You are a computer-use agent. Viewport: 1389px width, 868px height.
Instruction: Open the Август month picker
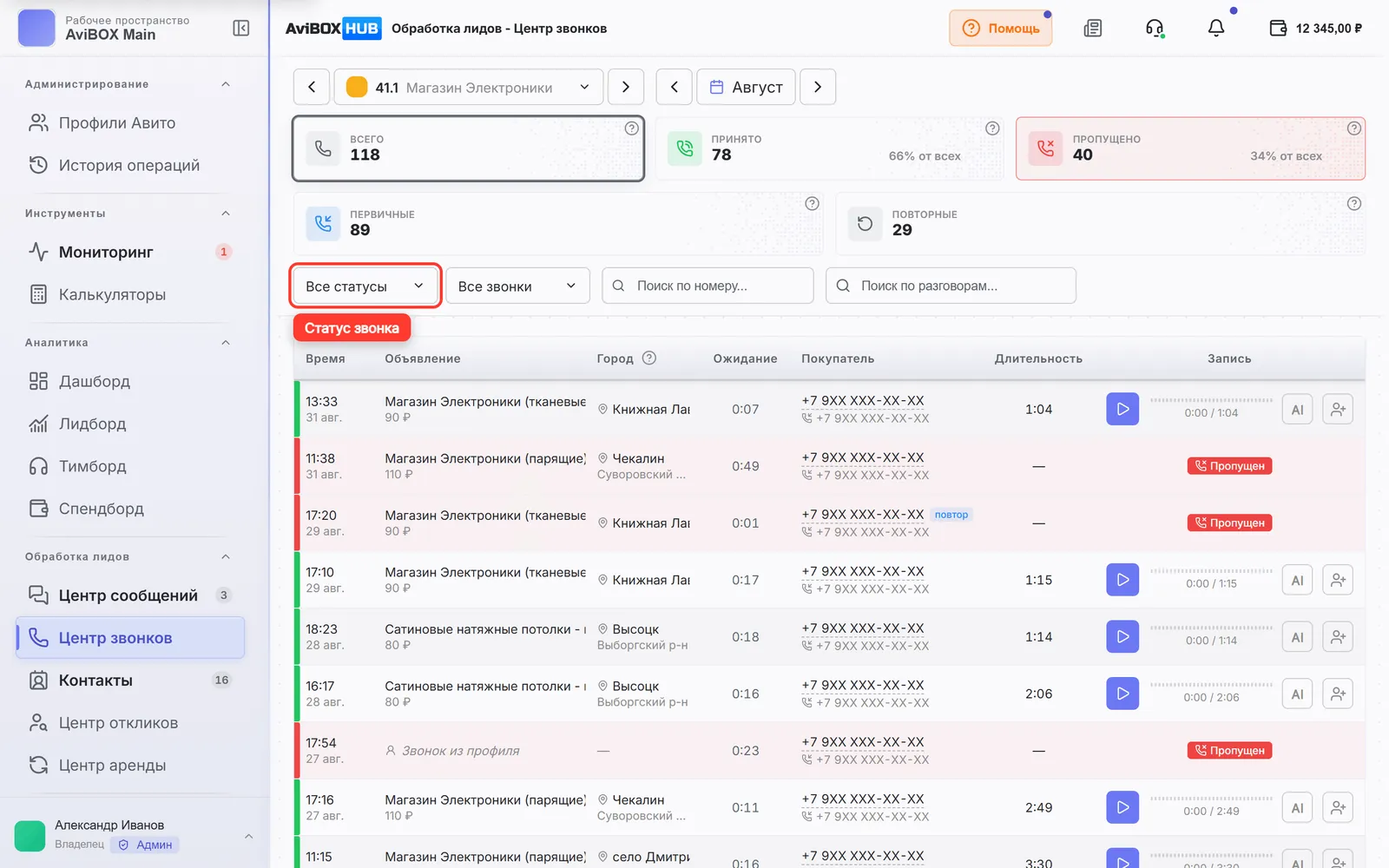[747, 87]
